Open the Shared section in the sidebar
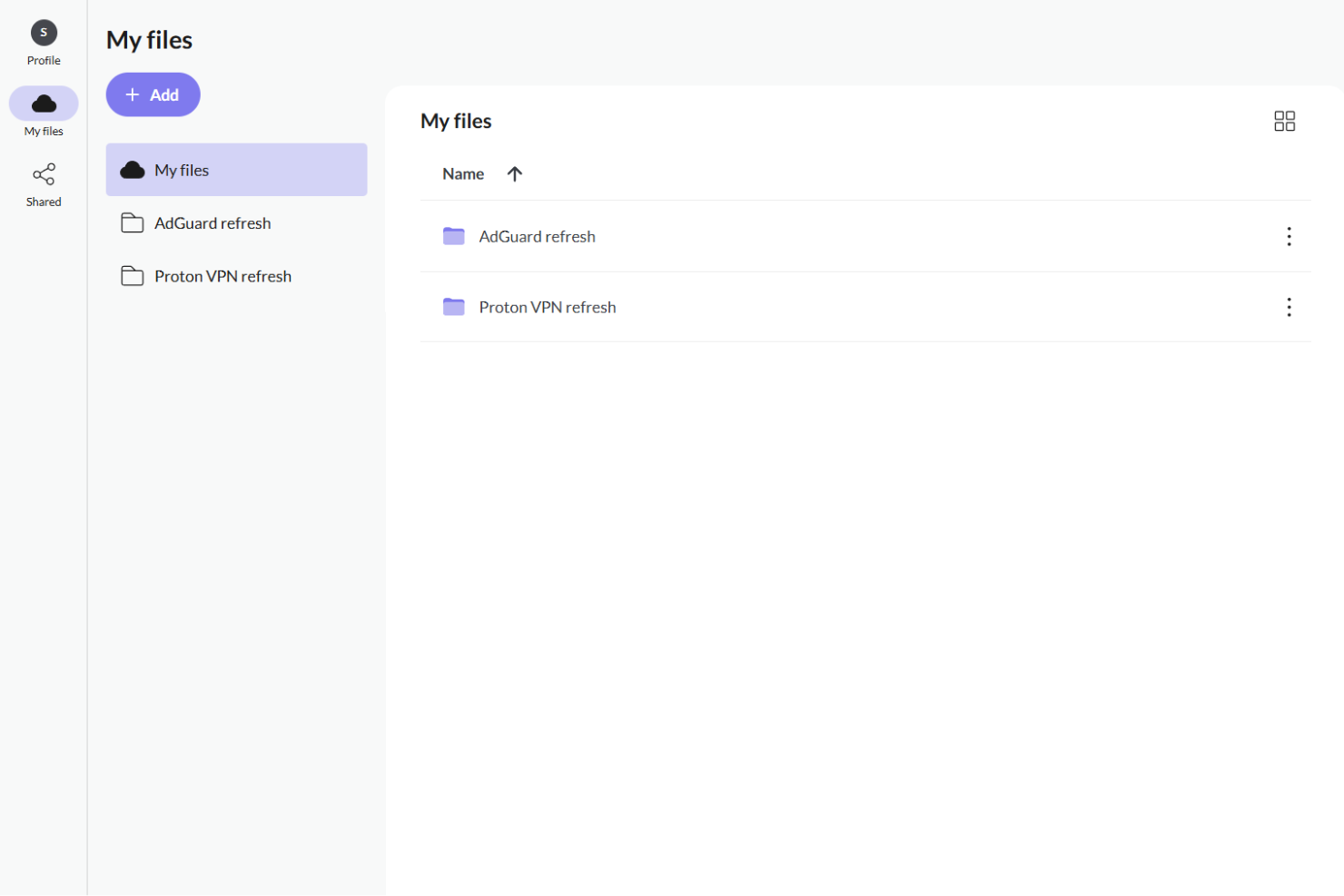1344x896 pixels. pyautogui.click(x=43, y=184)
